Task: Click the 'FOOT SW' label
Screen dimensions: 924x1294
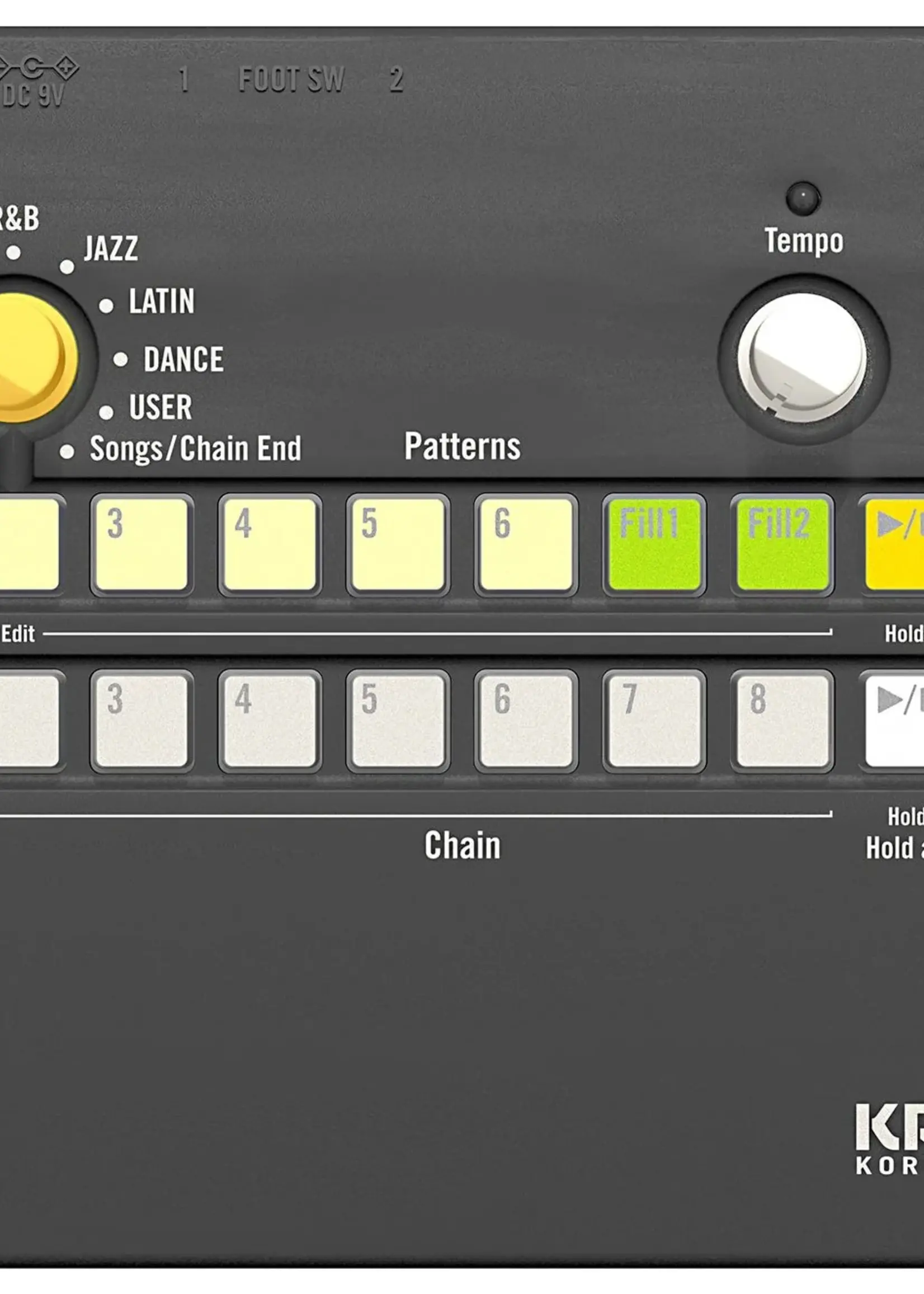Action: [x=291, y=79]
